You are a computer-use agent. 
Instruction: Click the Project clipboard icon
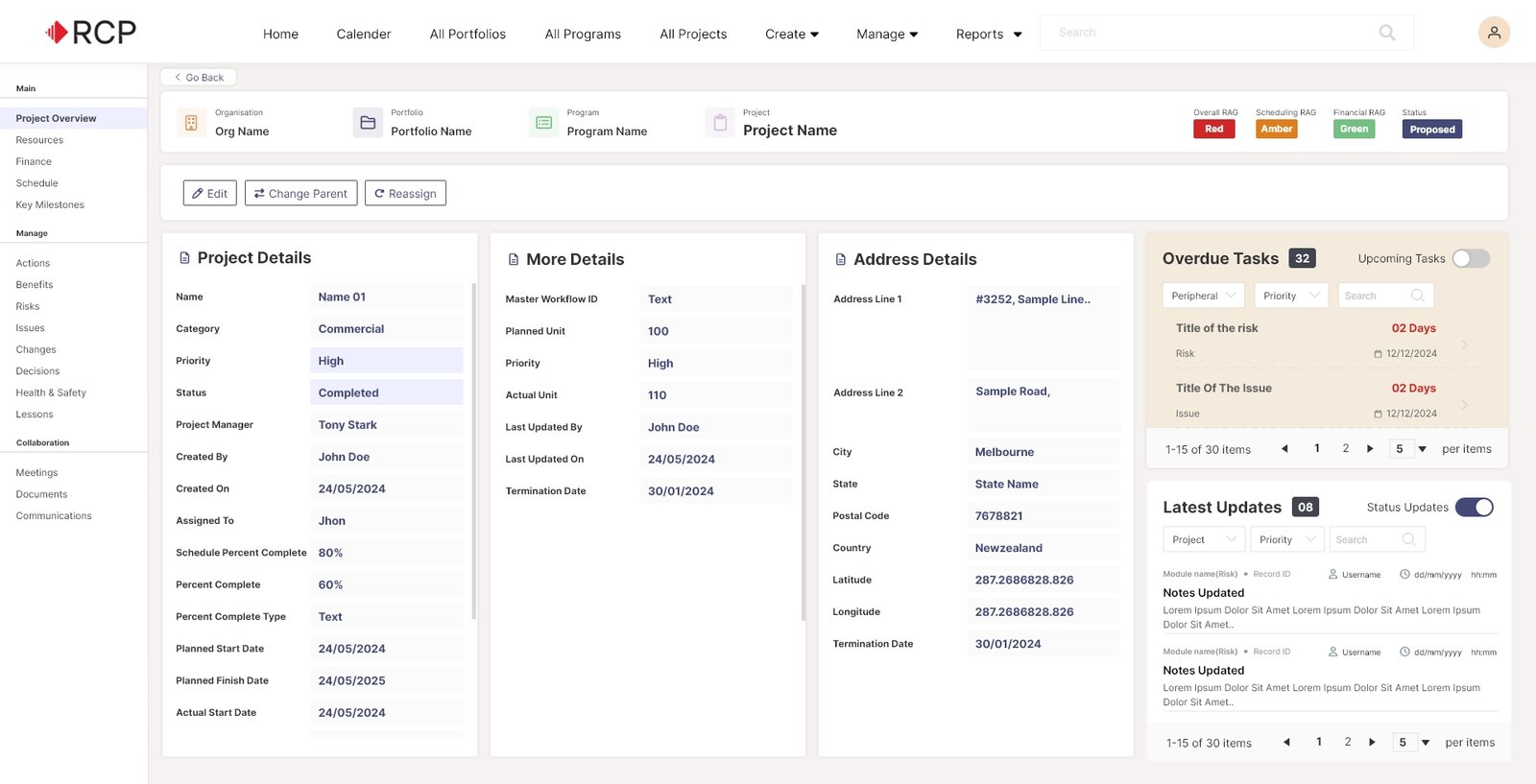click(x=720, y=123)
